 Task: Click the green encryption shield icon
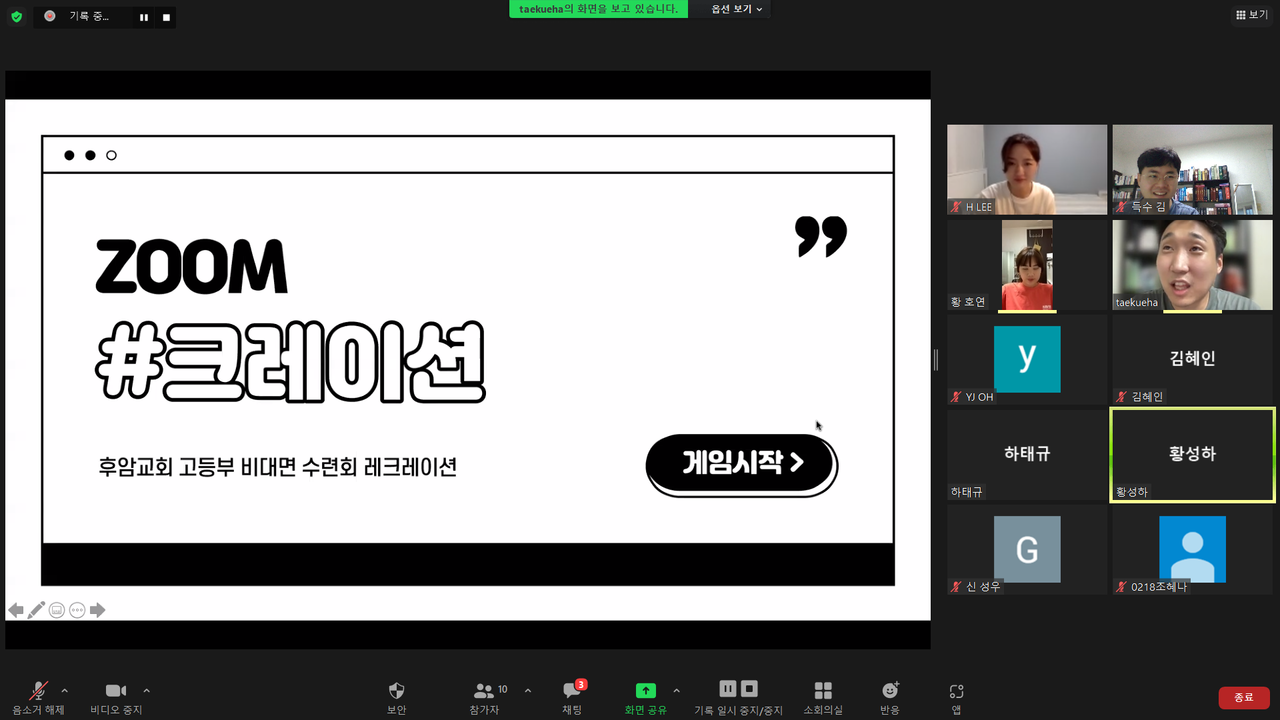tap(16, 17)
